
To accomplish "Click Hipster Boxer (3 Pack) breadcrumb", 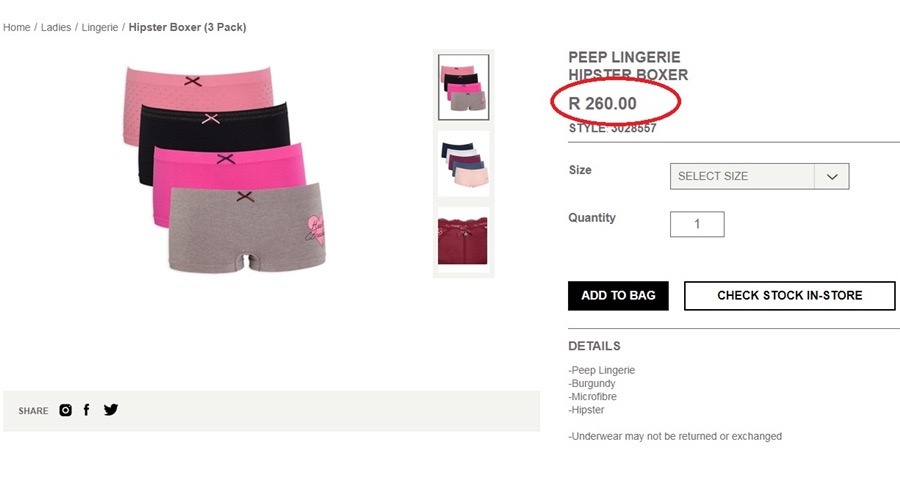I will click(x=187, y=28).
